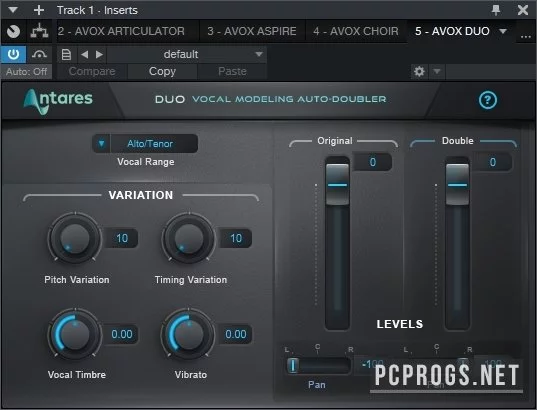537x410 pixels.
Task: Click the Compare button
Action: coord(92,71)
